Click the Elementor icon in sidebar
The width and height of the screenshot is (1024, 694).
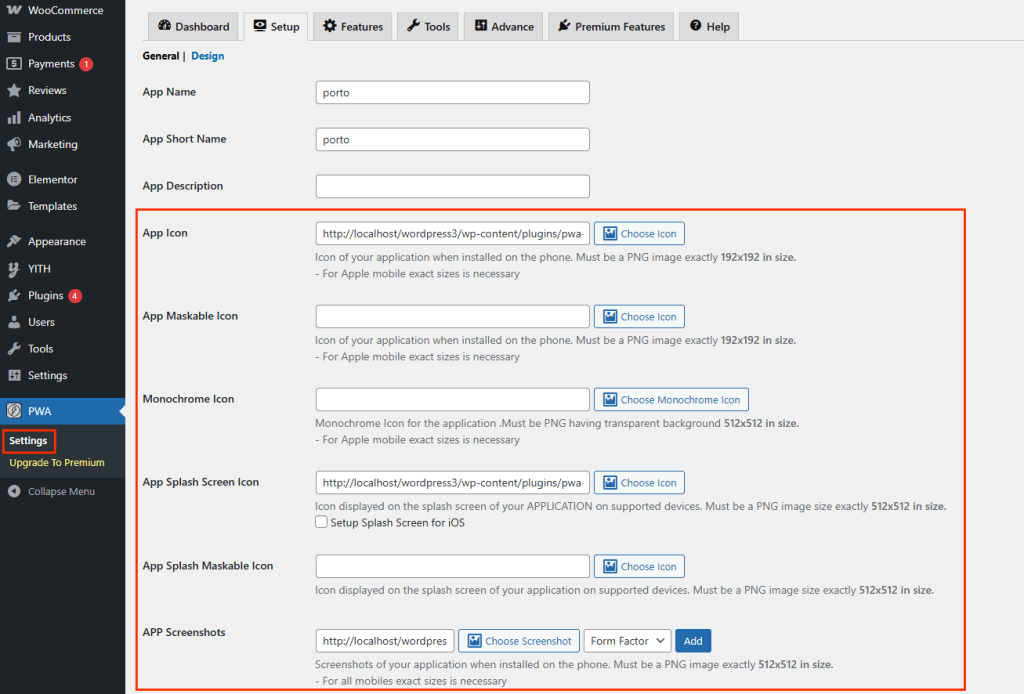pos(14,180)
